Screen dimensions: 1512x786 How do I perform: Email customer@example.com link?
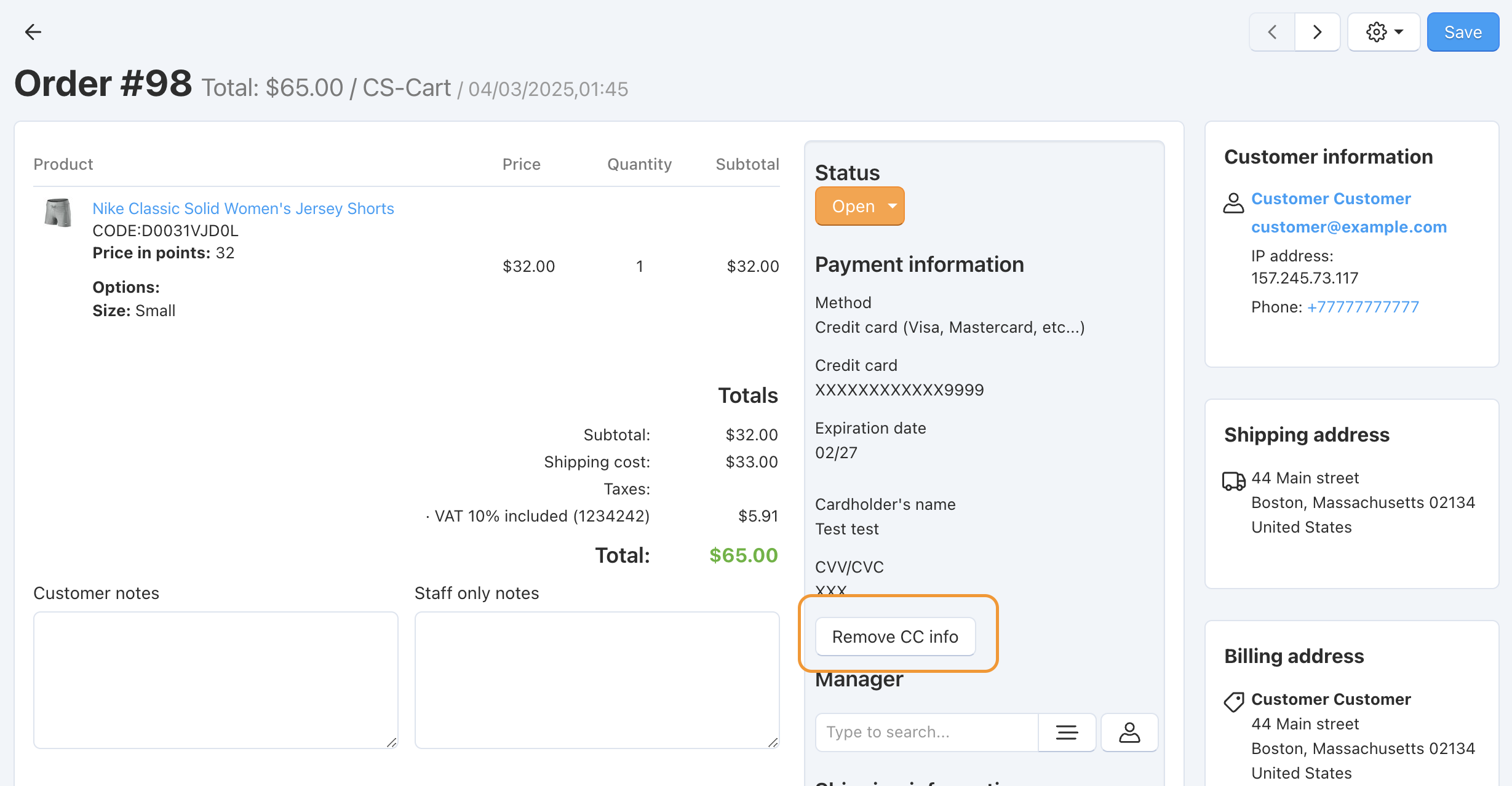coord(1348,227)
